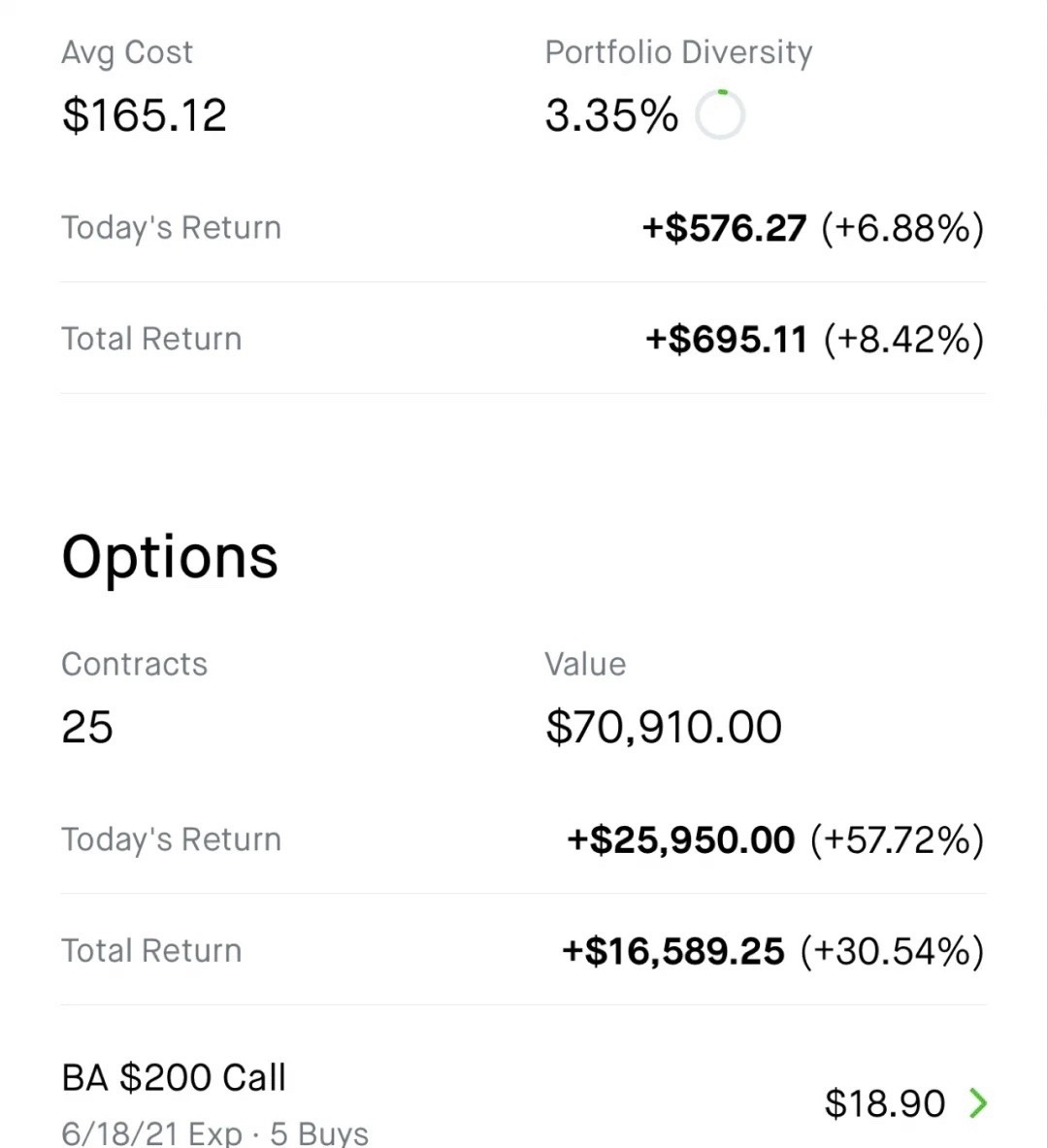The image size is (1048, 1148).
Task: Select the +$576.27 stock today's return
Action: pyautogui.click(x=724, y=228)
